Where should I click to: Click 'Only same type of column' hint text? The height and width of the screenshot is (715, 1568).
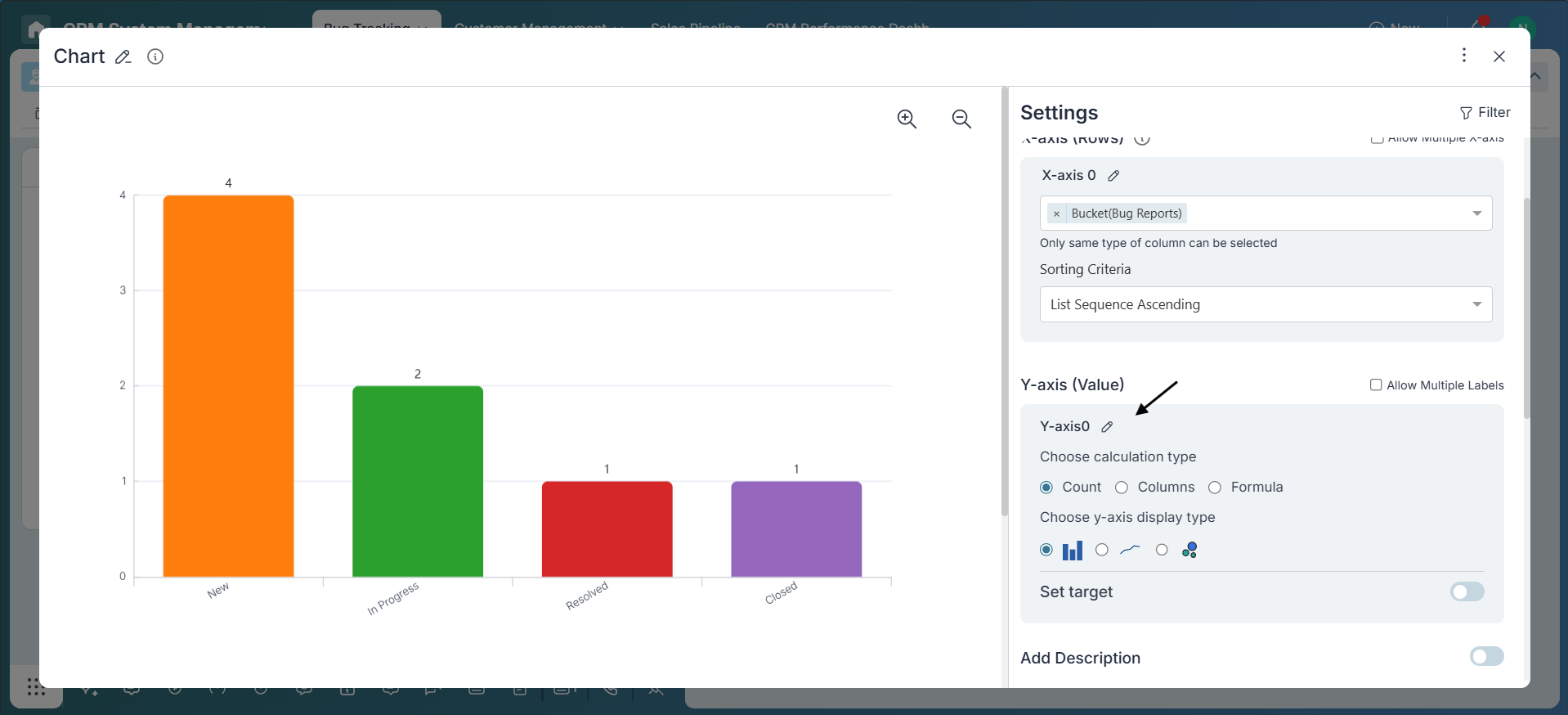coord(1158,243)
